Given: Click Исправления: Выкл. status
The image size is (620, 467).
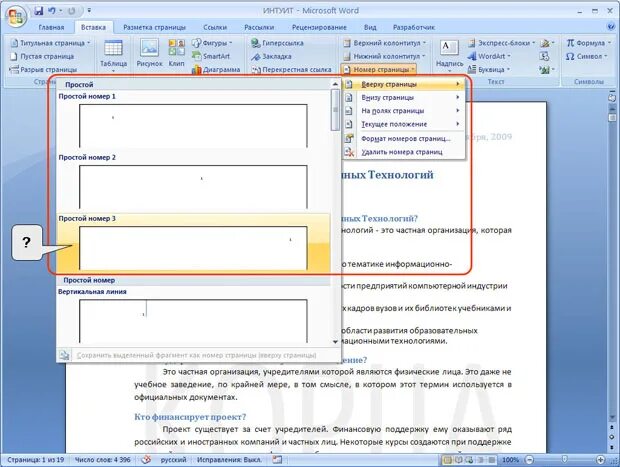Looking at the screenshot, I should click(229, 460).
